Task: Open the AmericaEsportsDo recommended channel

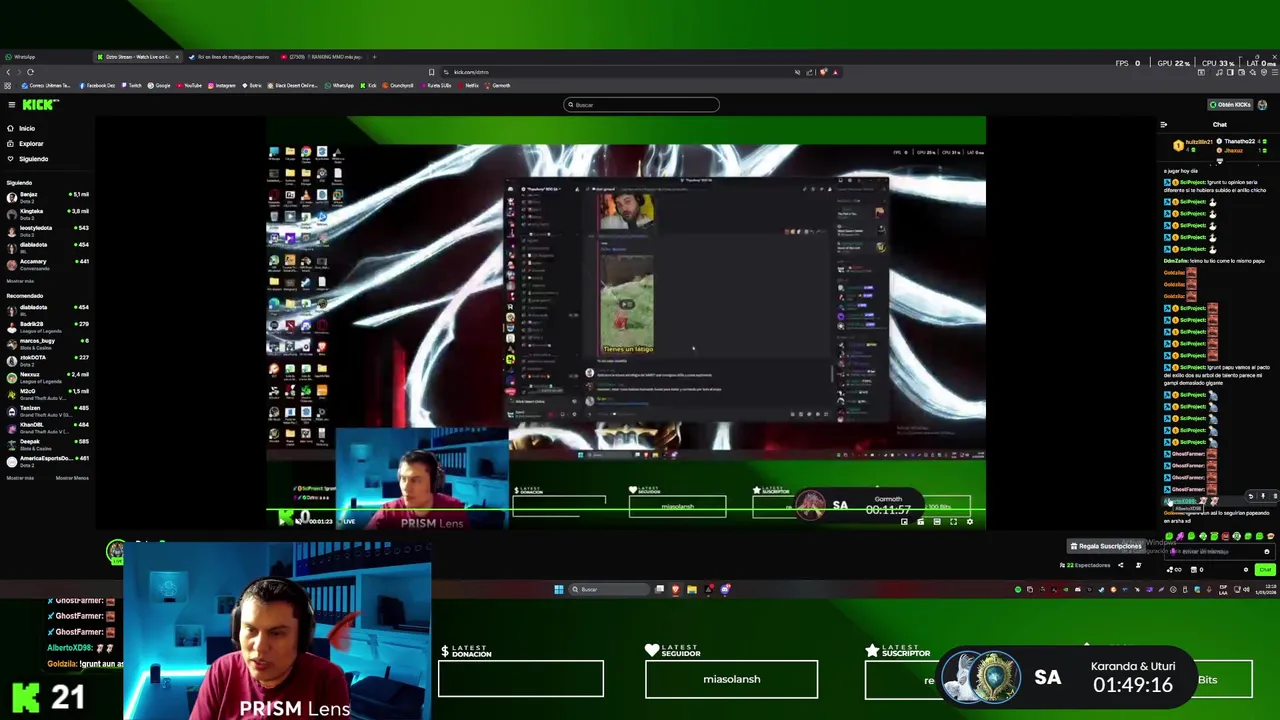Action: [x=48, y=460]
